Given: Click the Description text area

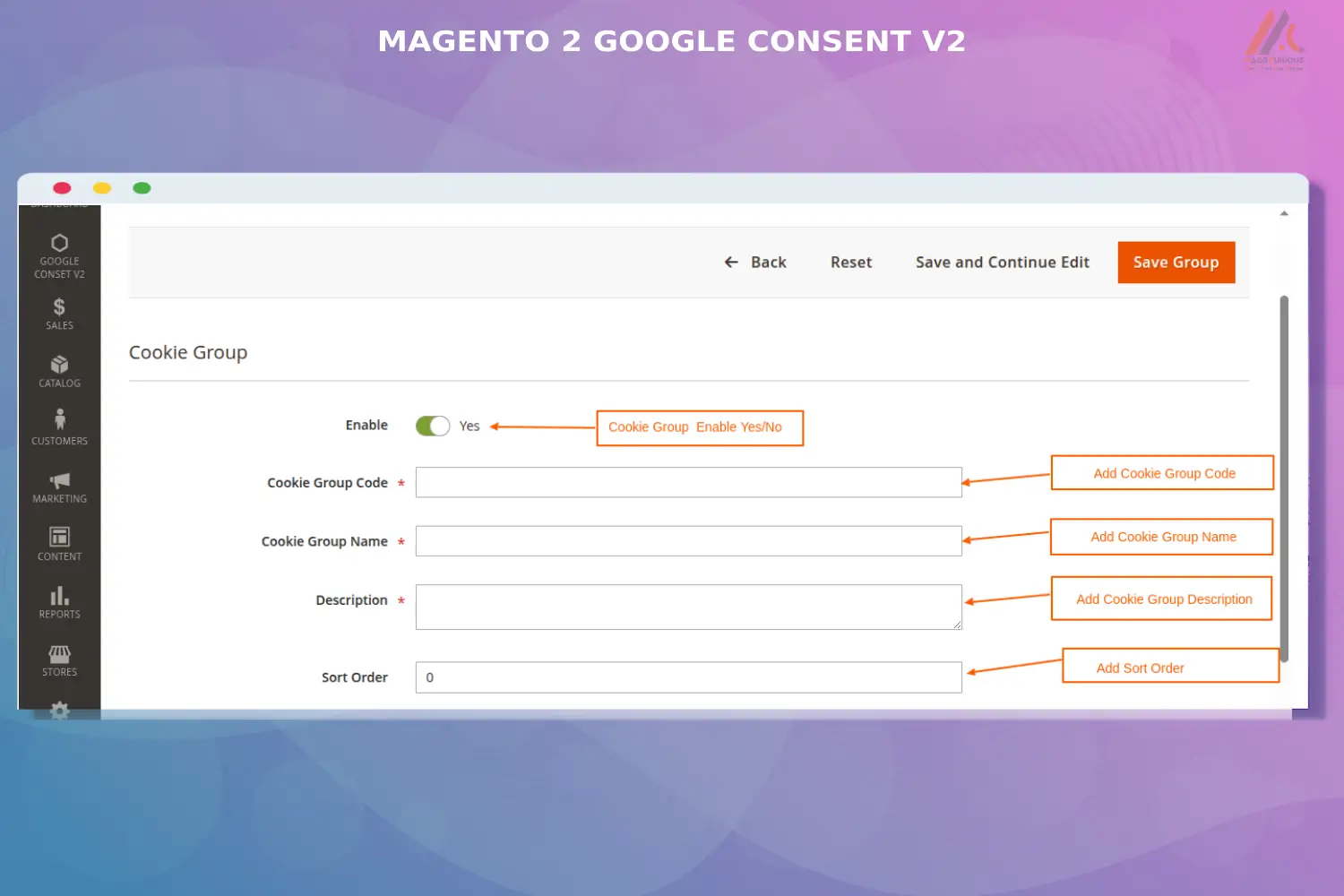Looking at the screenshot, I should [688, 607].
